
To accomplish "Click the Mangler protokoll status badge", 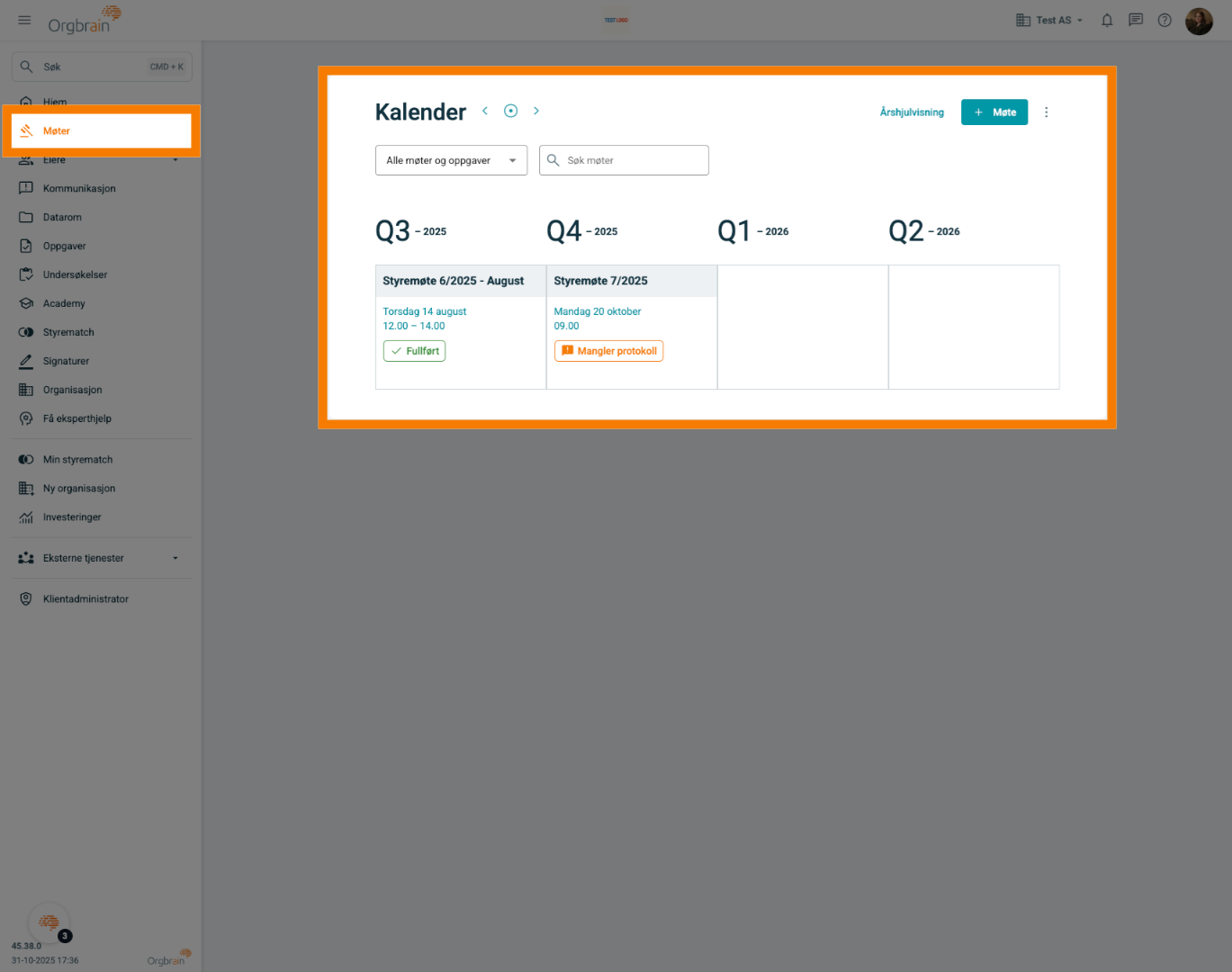I will tap(608, 351).
